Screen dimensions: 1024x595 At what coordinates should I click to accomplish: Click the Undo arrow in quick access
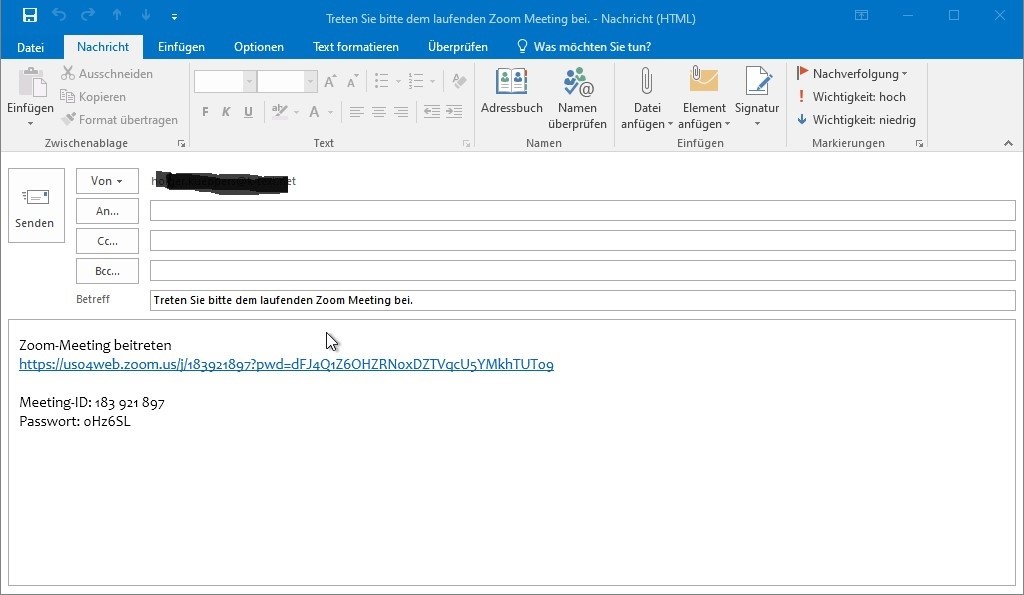pos(59,15)
